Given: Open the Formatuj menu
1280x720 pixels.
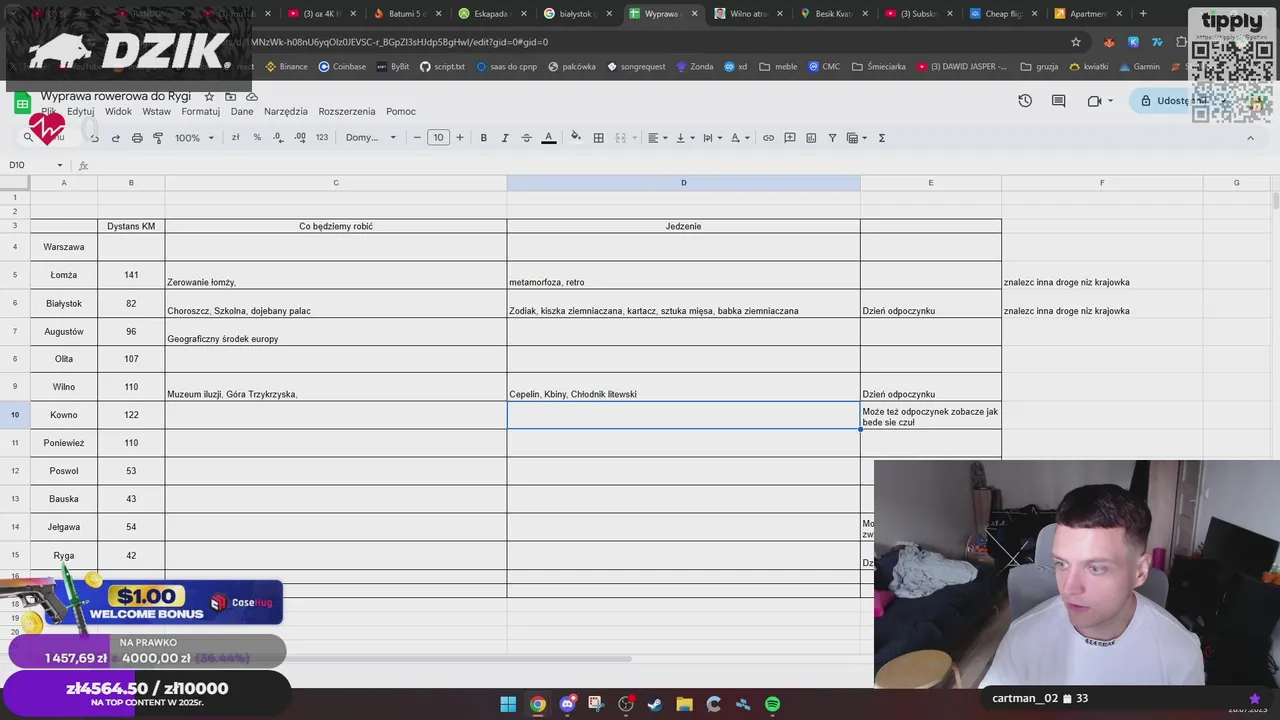Looking at the screenshot, I should pyautogui.click(x=200, y=111).
